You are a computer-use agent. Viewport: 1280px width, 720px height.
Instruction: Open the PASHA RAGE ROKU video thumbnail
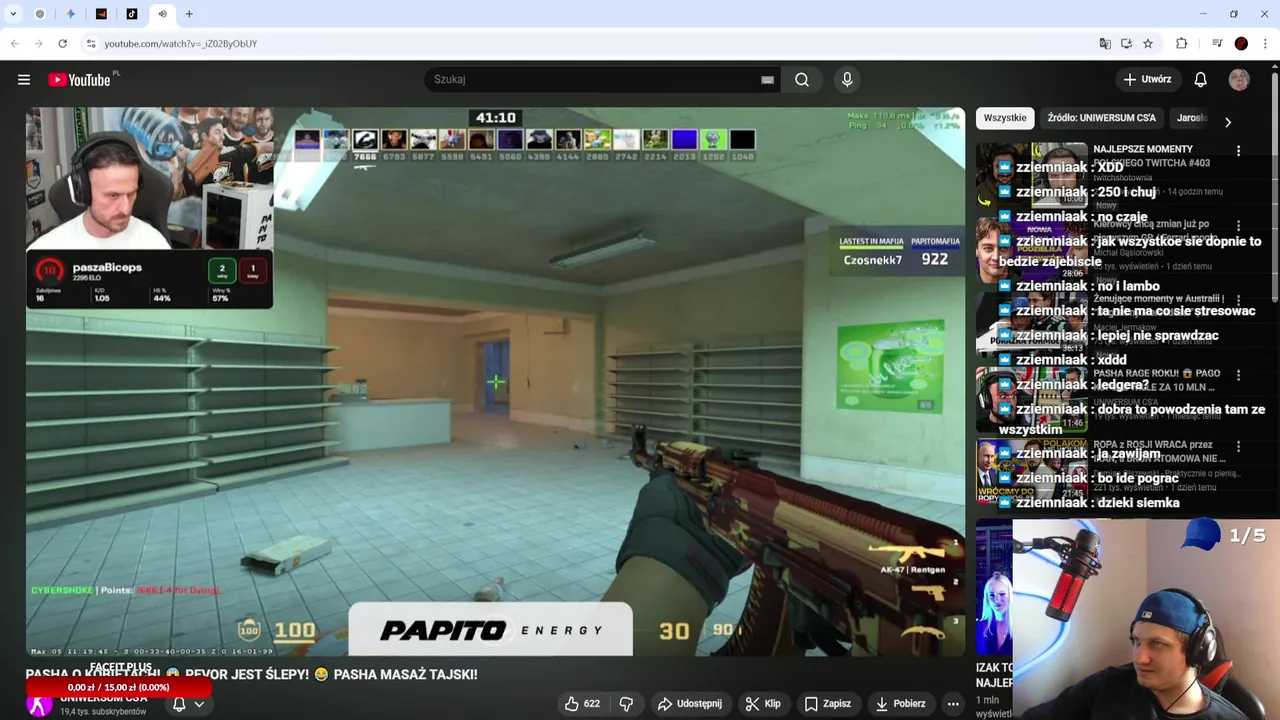tap(1031, 400)
